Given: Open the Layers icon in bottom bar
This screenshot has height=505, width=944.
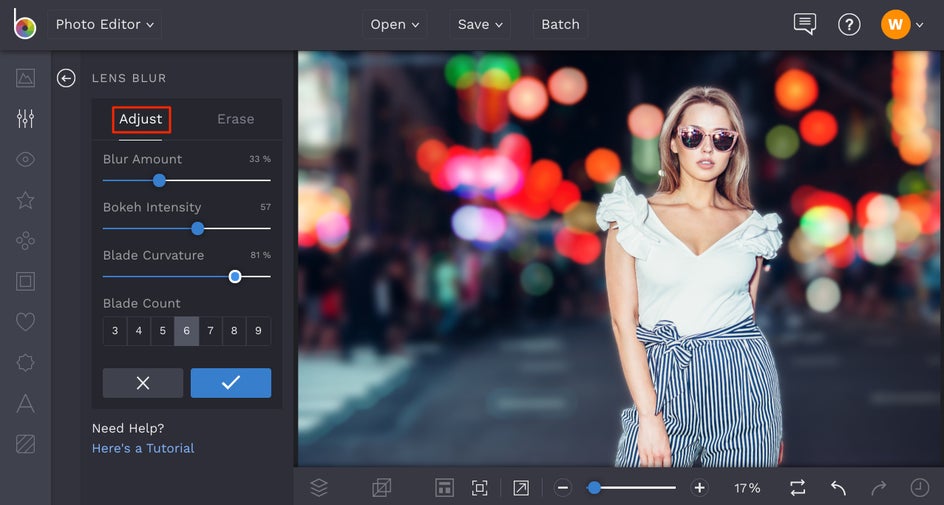Looking at the screenshot, I should click(x=319, y=488).
